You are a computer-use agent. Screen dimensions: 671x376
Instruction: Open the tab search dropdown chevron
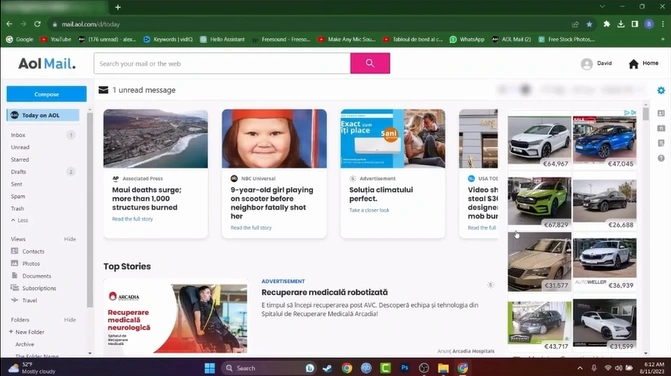tap(602, 6)
